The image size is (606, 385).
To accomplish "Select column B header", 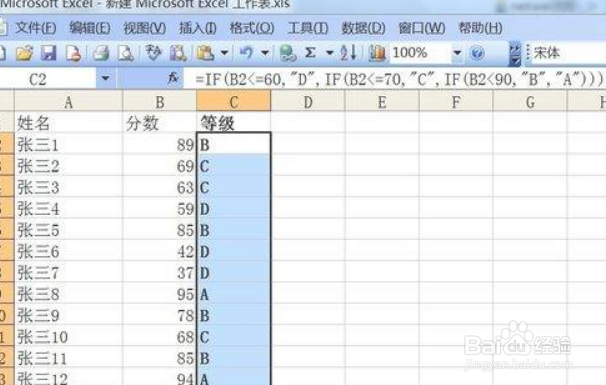I will tap(160, 102).
